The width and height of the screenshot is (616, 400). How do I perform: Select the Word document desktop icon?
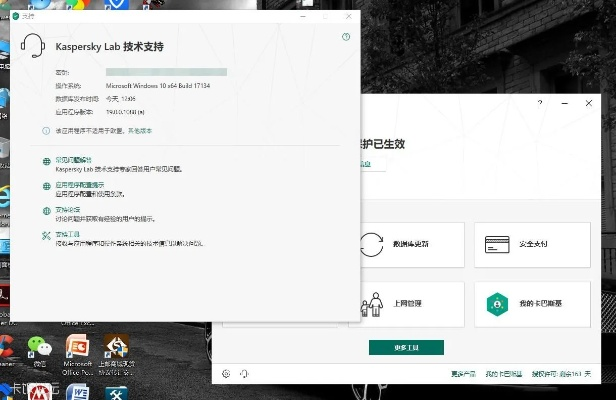78,392
